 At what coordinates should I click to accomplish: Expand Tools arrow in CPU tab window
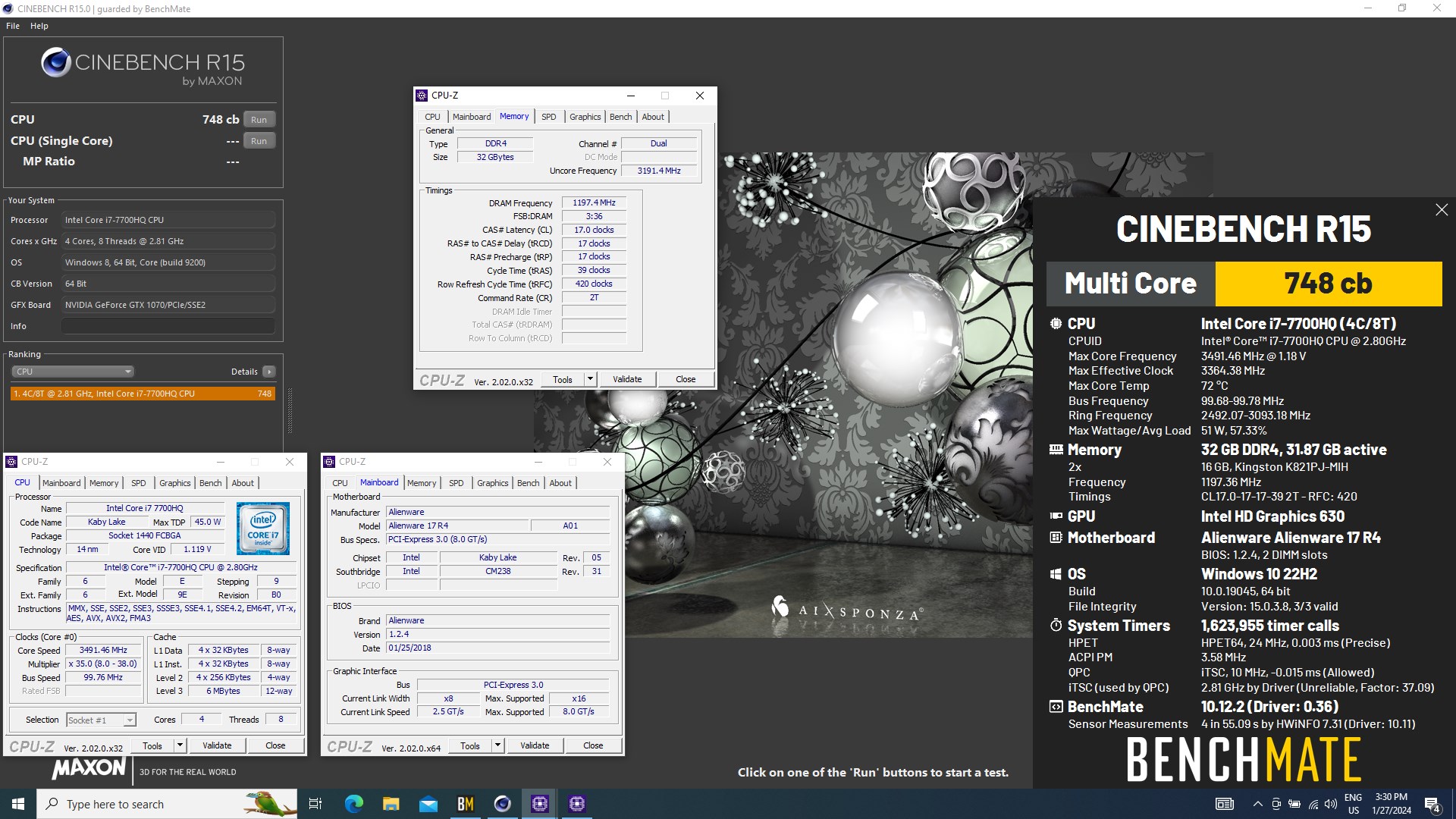(x=180, y=745)
